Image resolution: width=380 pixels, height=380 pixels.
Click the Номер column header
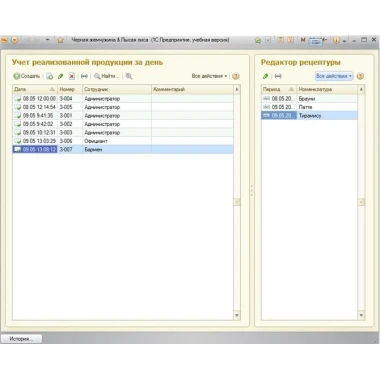(70, 89)
